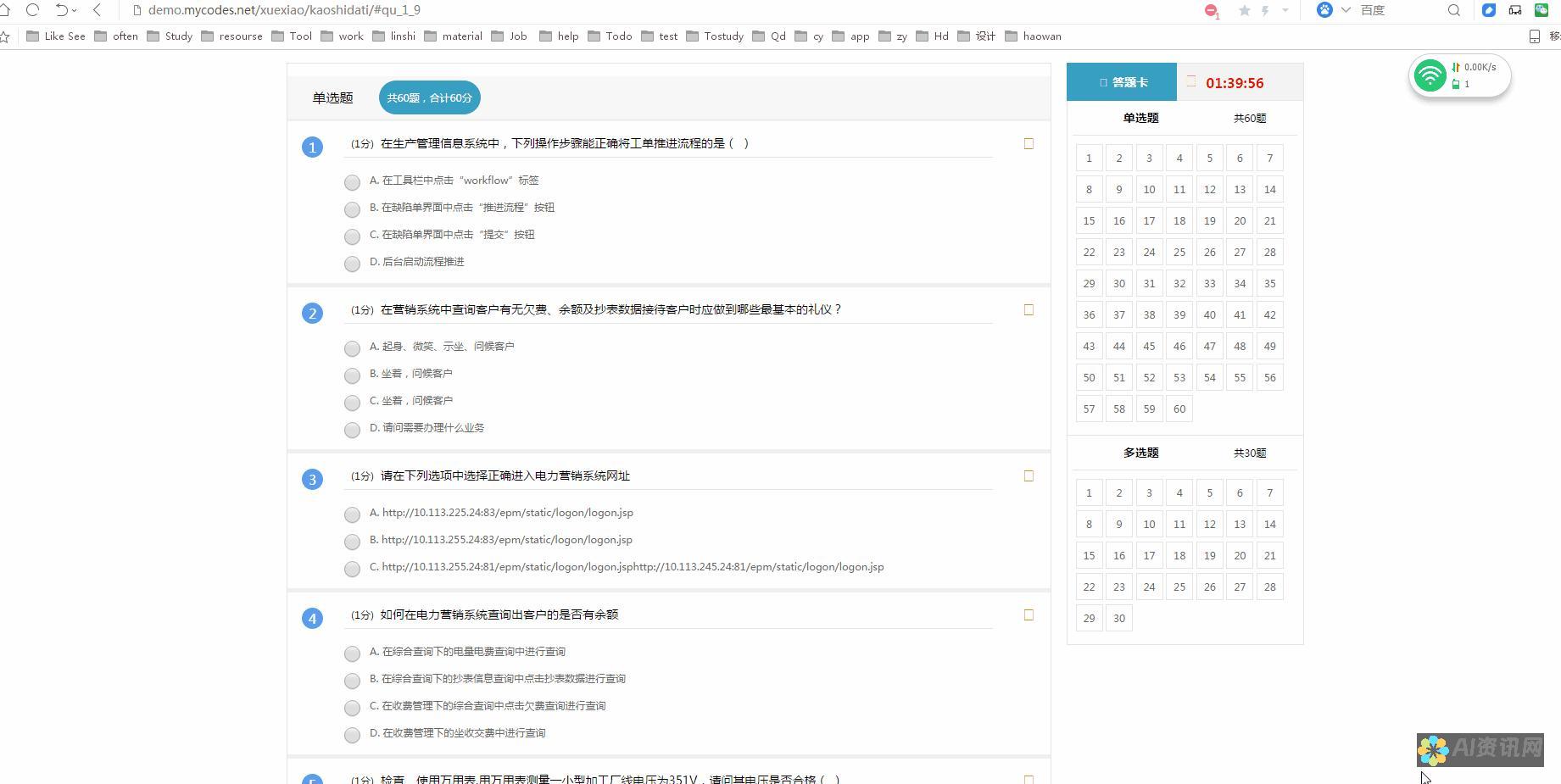
Task: Click the red blocked-ads icon in address bar
Action: coord(1212,10)
